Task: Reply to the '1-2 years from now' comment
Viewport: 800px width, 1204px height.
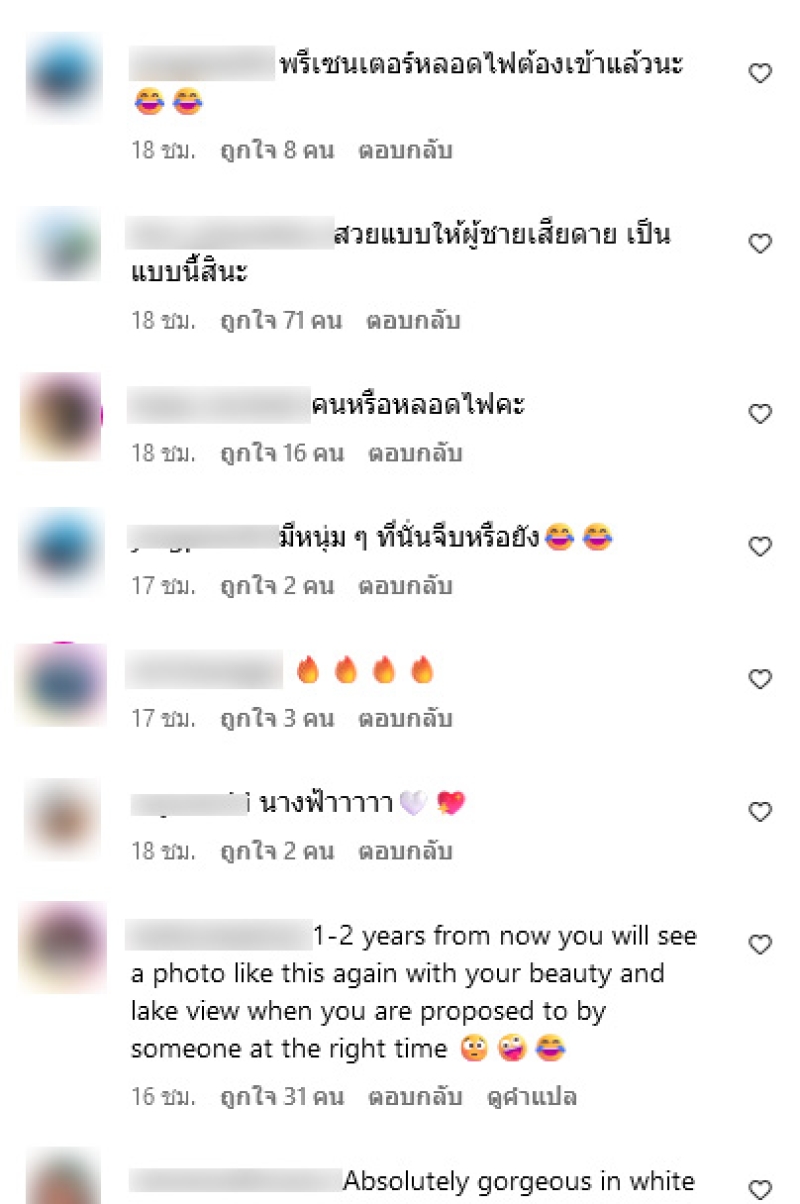Action: (415, 1097)
